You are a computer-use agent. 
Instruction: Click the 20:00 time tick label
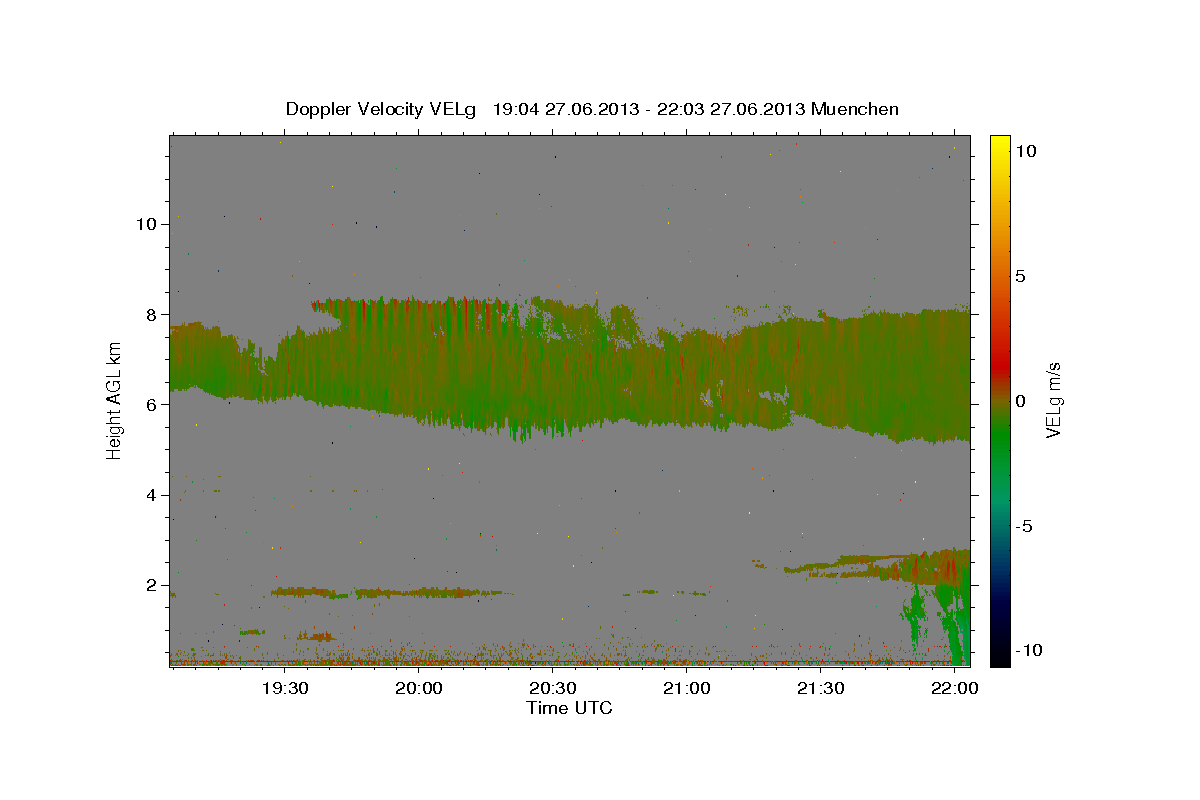pos(418,688)
